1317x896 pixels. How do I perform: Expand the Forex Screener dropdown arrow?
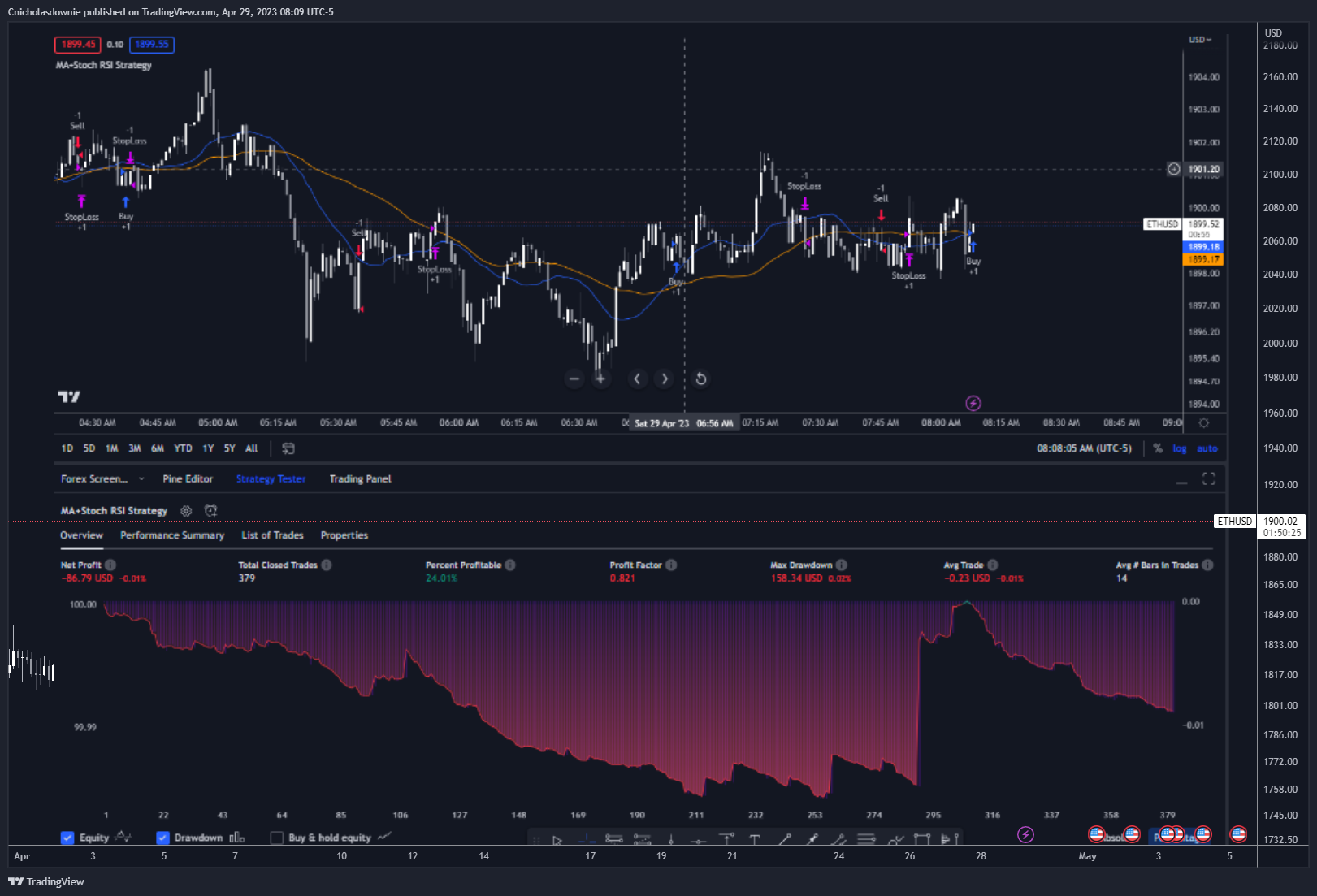141,479
